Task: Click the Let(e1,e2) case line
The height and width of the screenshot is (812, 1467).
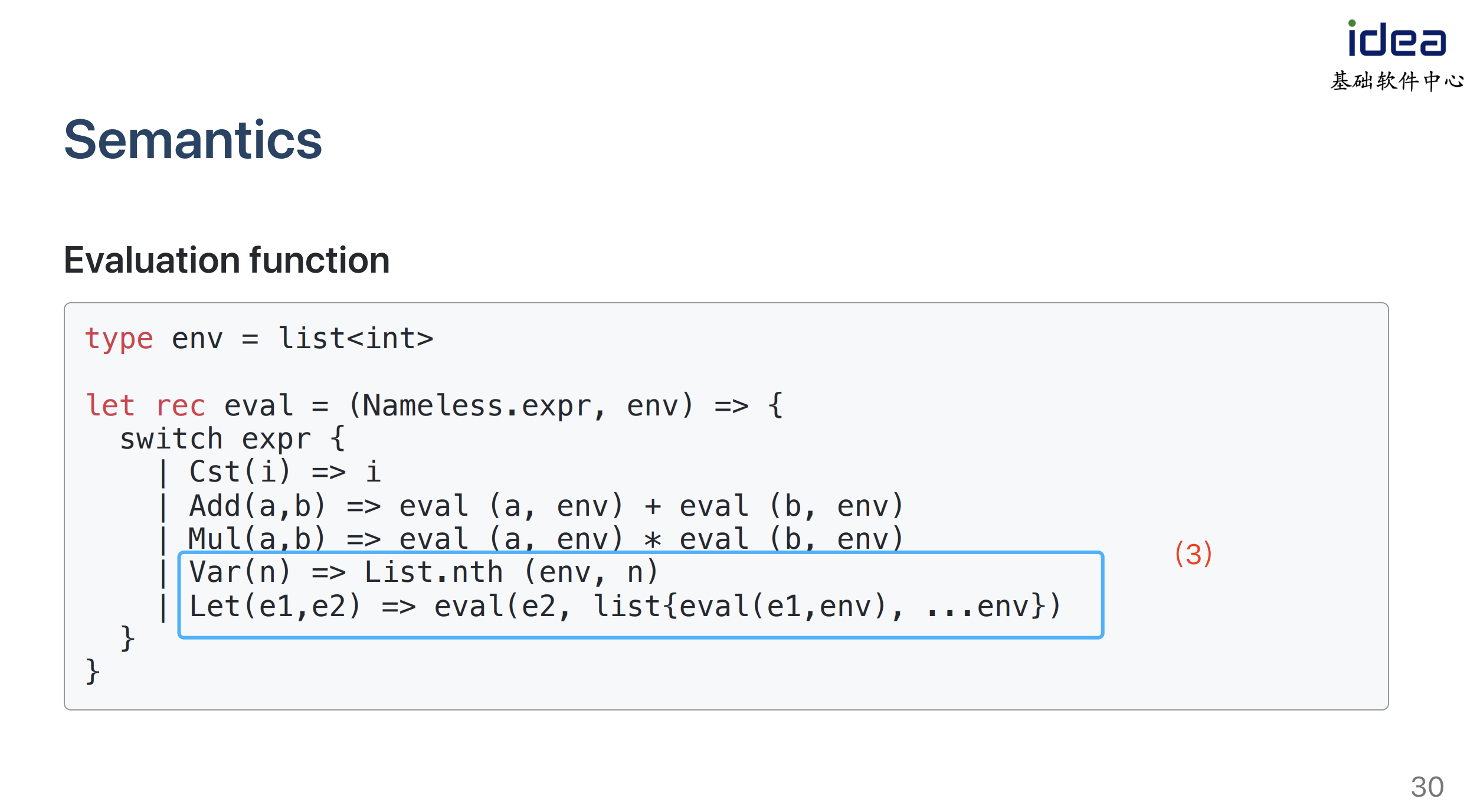Action: [625, 607]
